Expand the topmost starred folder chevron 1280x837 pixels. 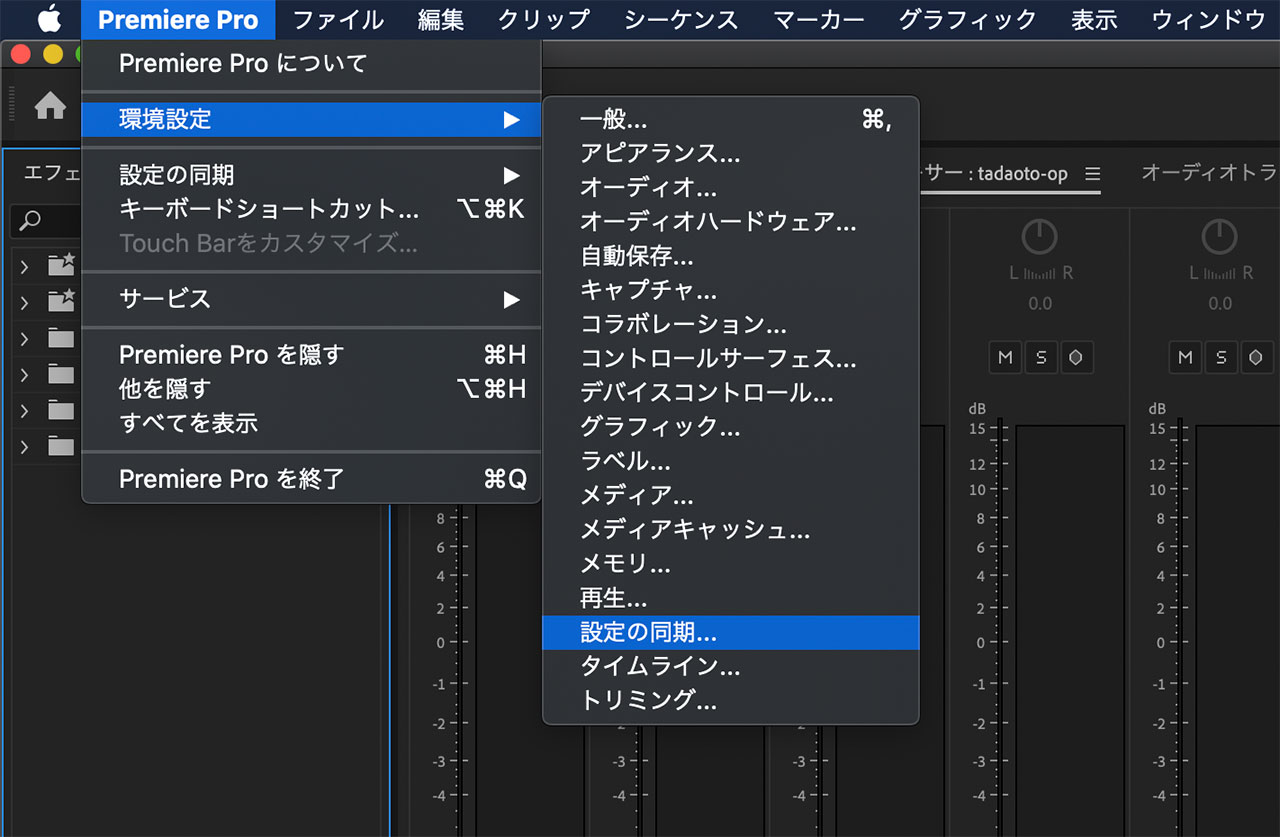click(x=24, y=266)
